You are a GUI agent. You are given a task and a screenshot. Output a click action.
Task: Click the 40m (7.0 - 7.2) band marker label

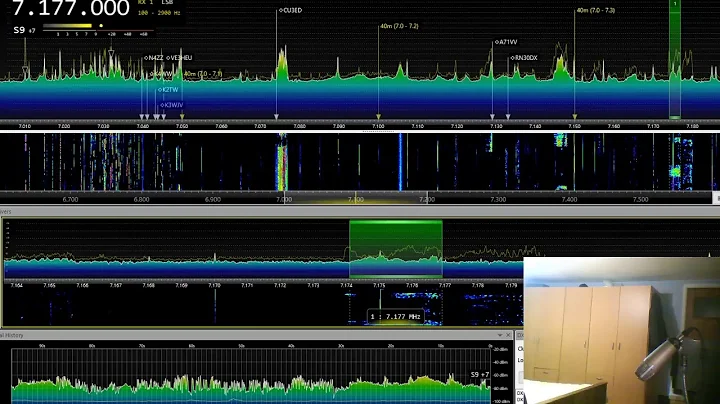399,26
